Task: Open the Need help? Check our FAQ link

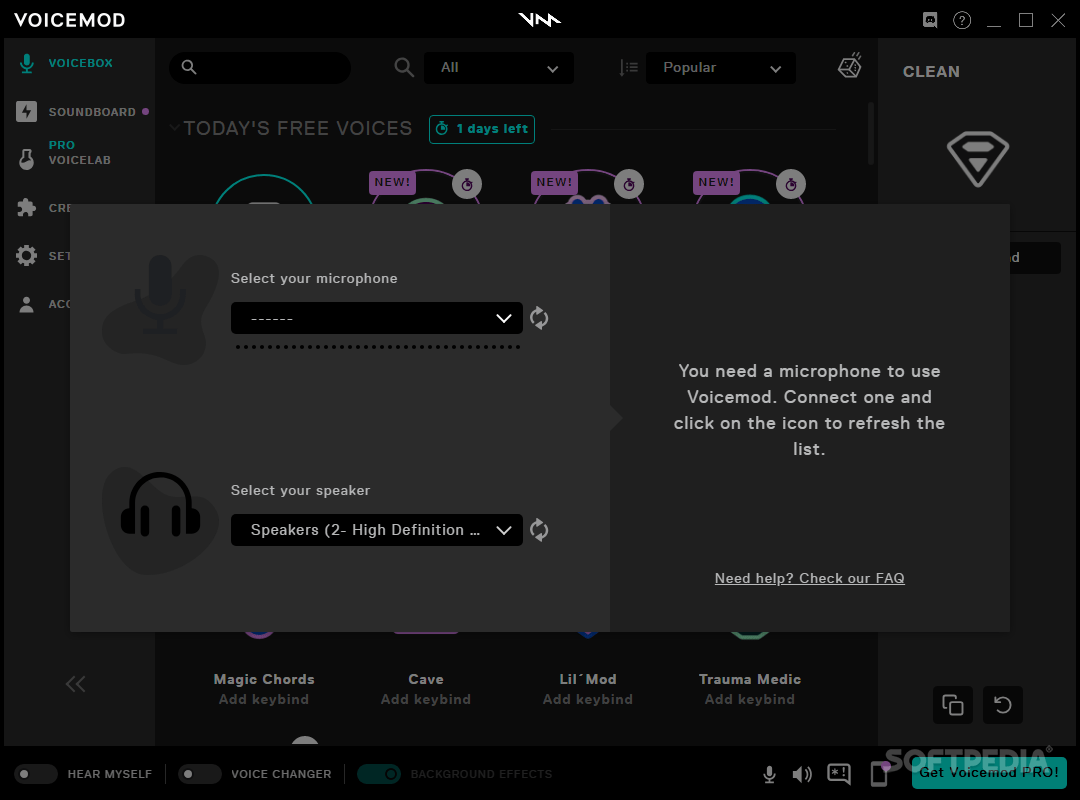Action: coord(809,578)
